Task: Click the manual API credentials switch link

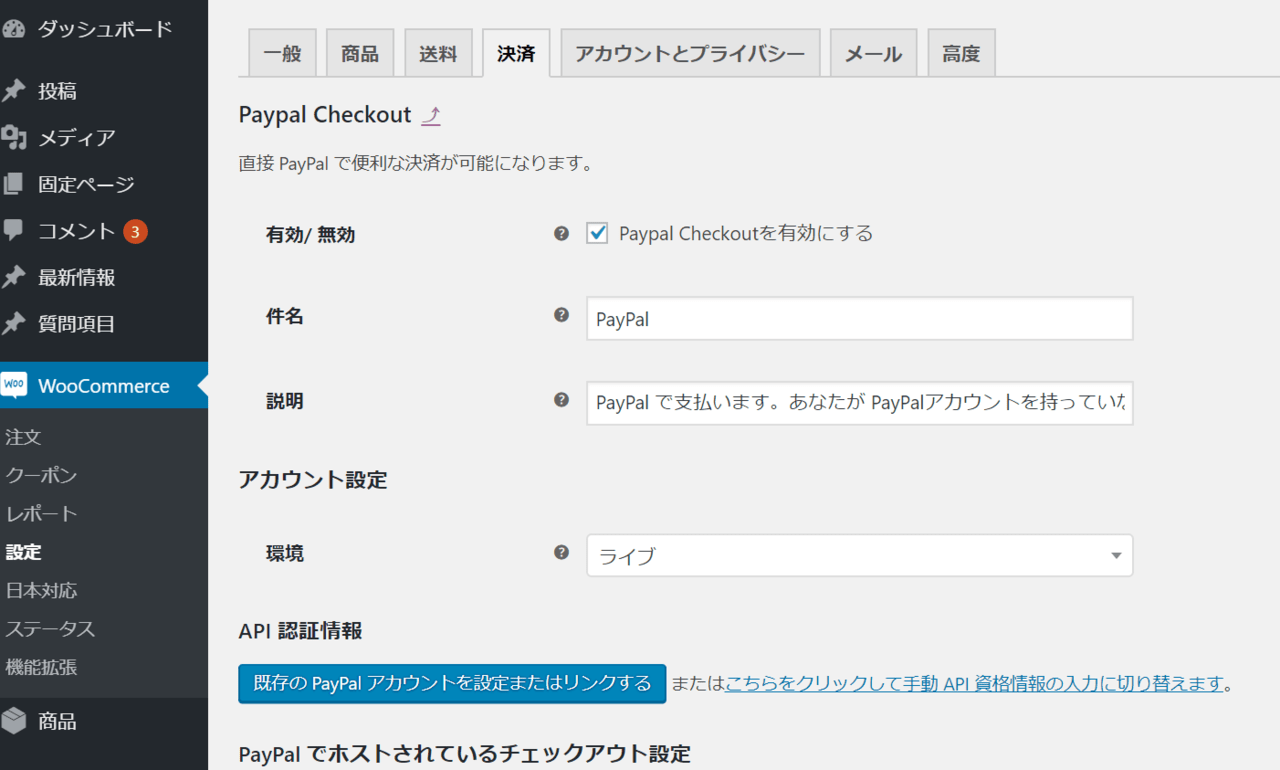Action: tap(975, 684)
